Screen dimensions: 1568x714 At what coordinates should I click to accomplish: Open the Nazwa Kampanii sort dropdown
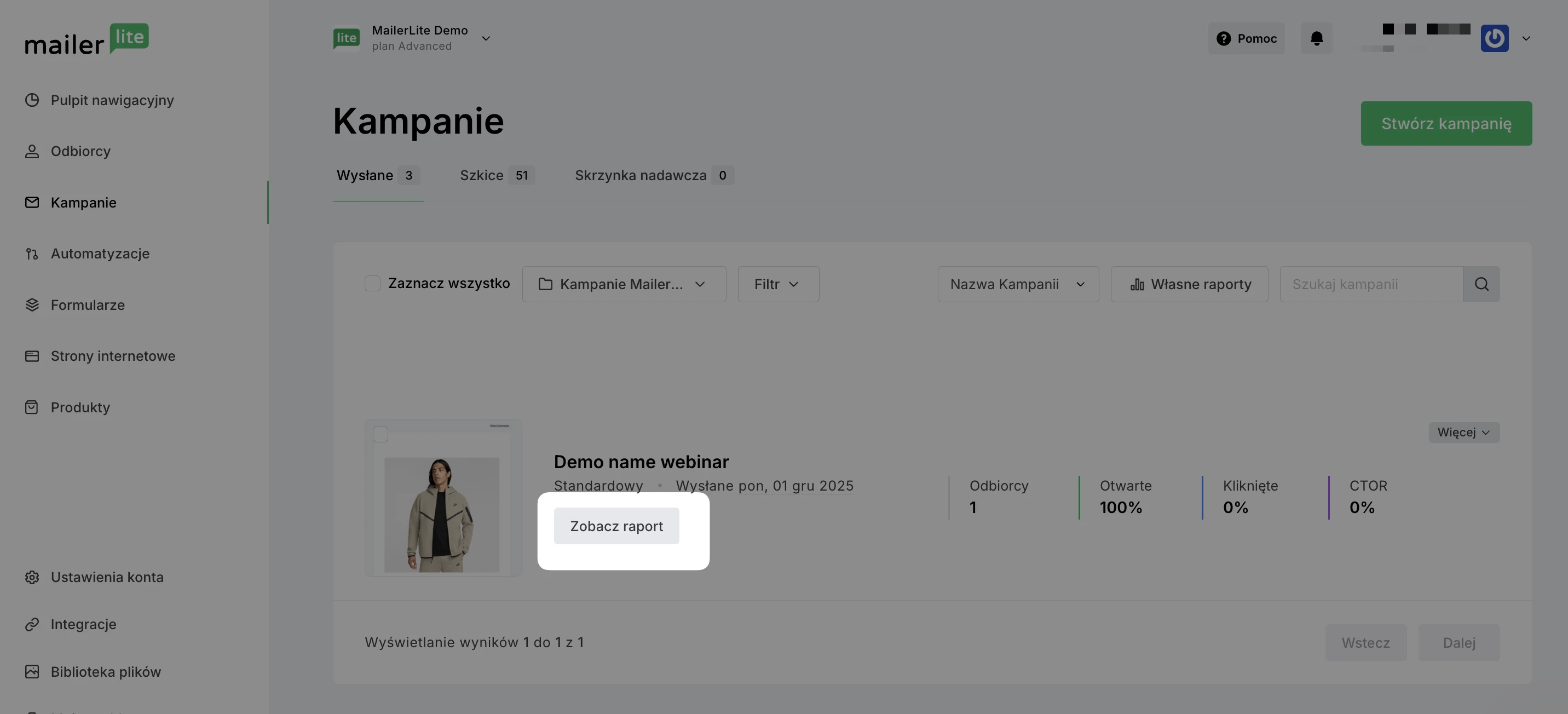[1018, 284]
